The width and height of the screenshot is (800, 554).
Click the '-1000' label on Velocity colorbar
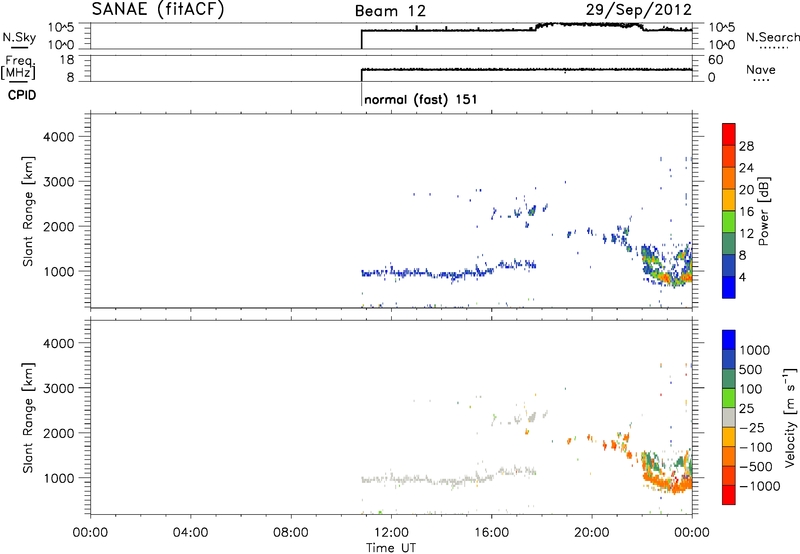(x=759, y=486)
